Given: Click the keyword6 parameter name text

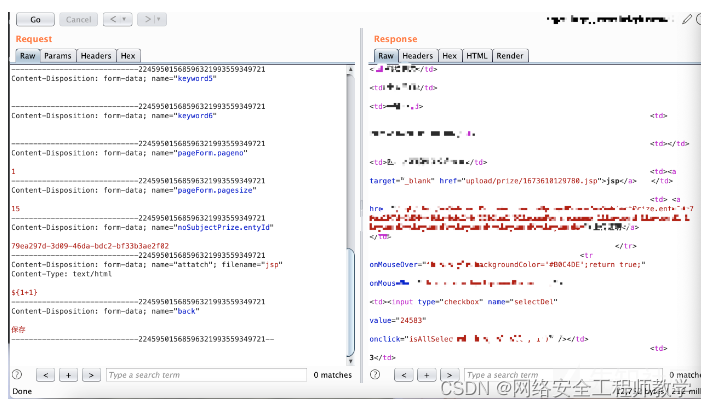Looking at the screenshot, I should click(195, 116).
